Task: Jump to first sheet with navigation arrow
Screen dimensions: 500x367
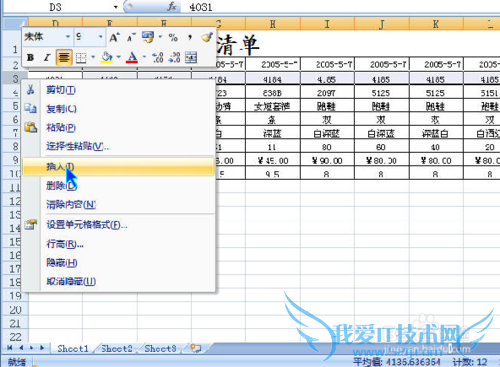Action: point(10,348)
